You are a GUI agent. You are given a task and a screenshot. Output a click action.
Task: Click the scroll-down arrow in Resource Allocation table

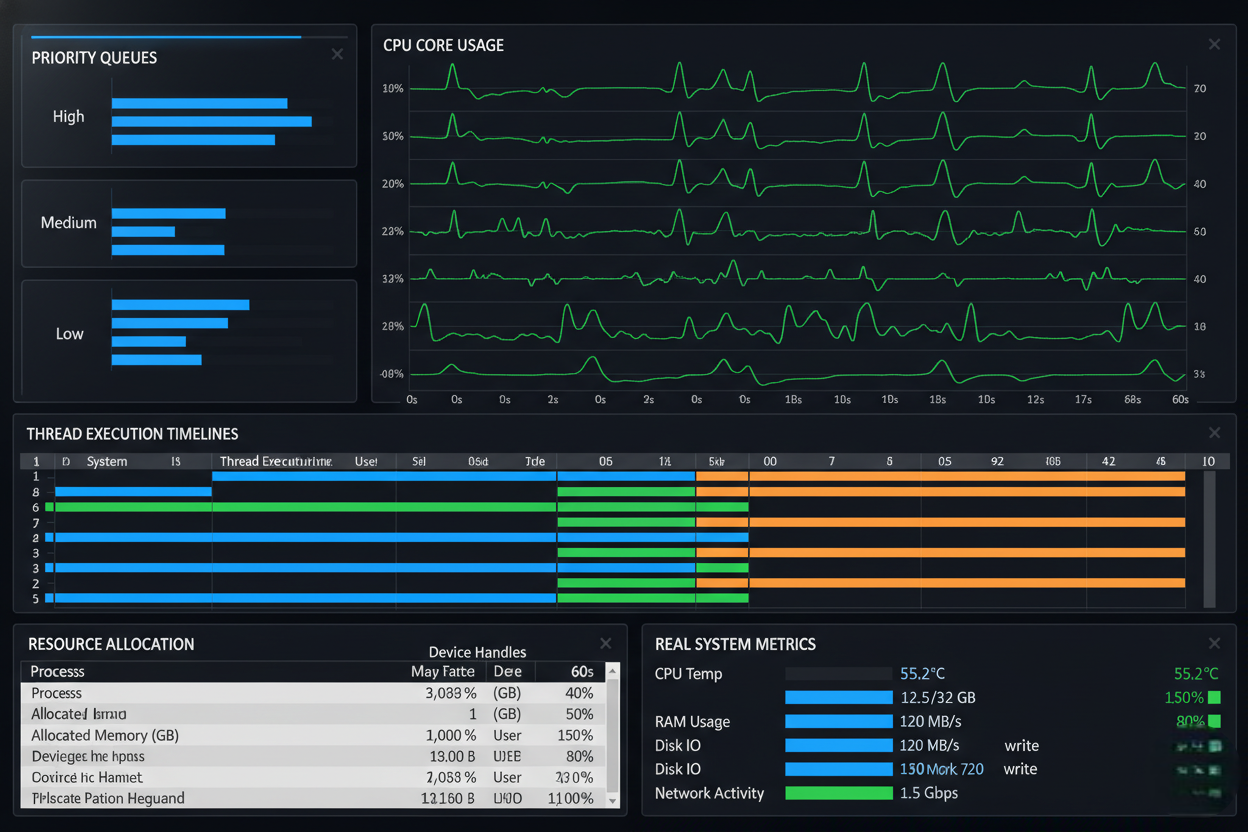[613, 799]
